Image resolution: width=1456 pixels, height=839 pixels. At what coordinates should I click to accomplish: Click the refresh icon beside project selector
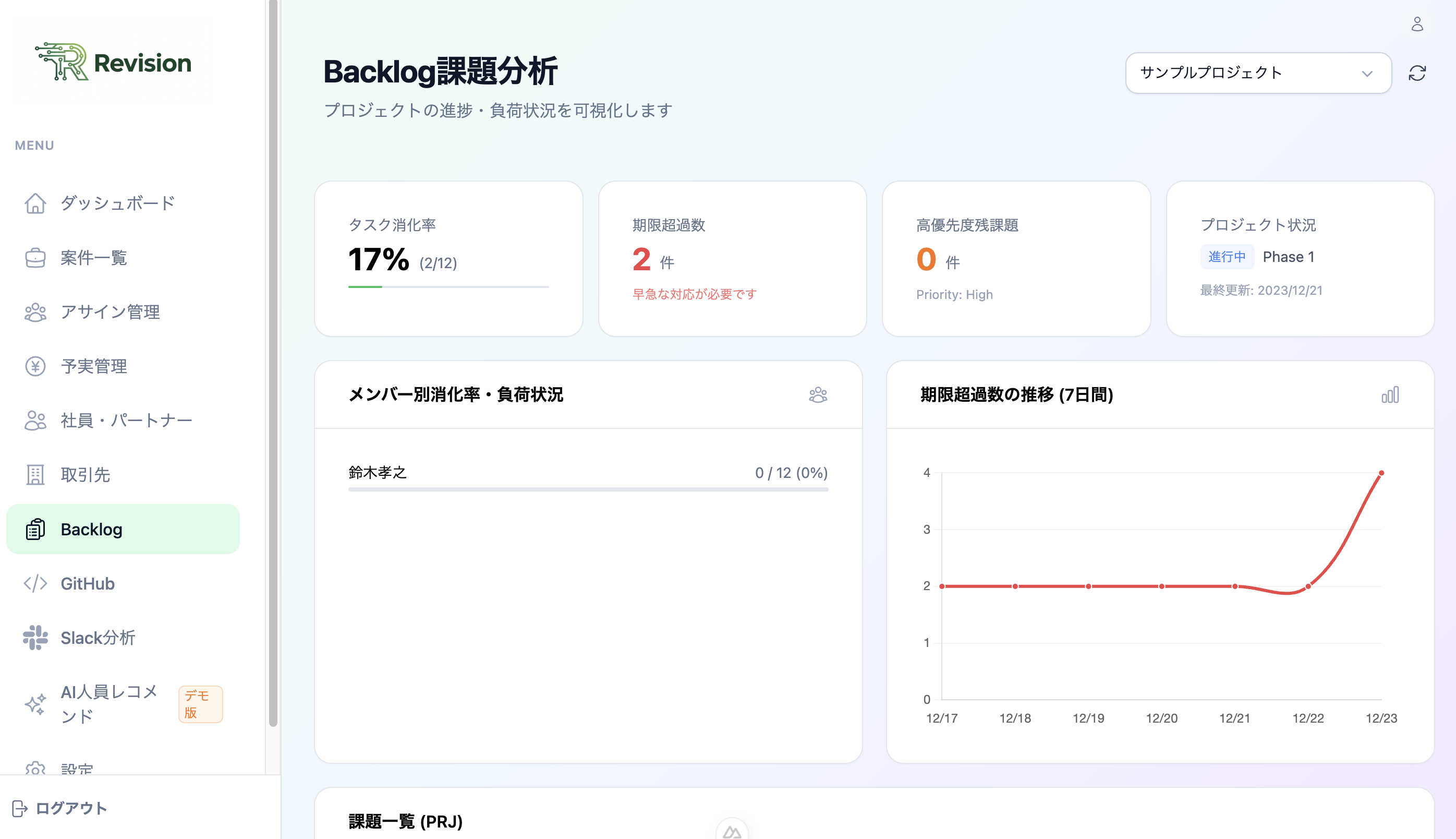[x=1417, y=73]
